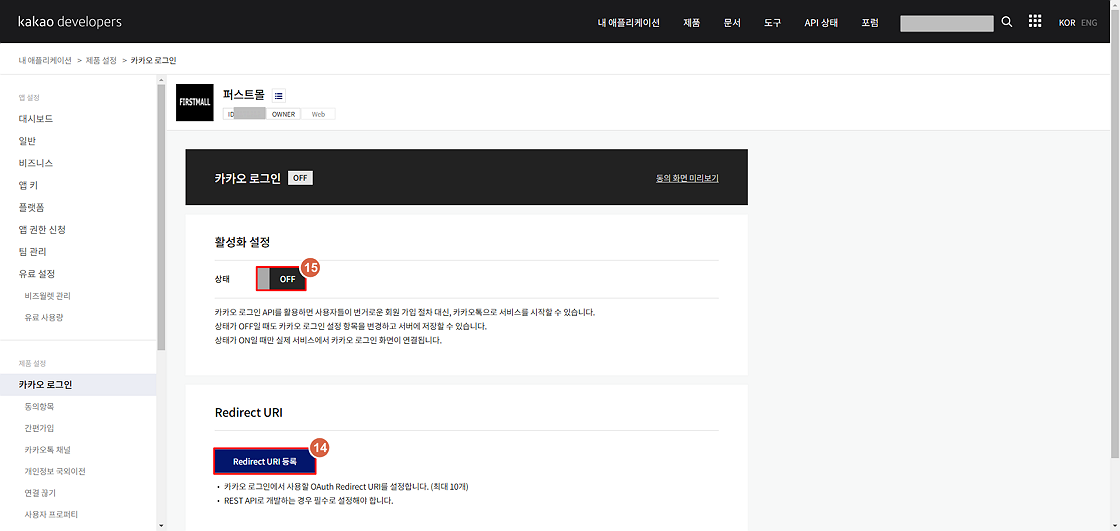Switch language to ENG
Screen dimensions: 1120x531
(1089, 23)
